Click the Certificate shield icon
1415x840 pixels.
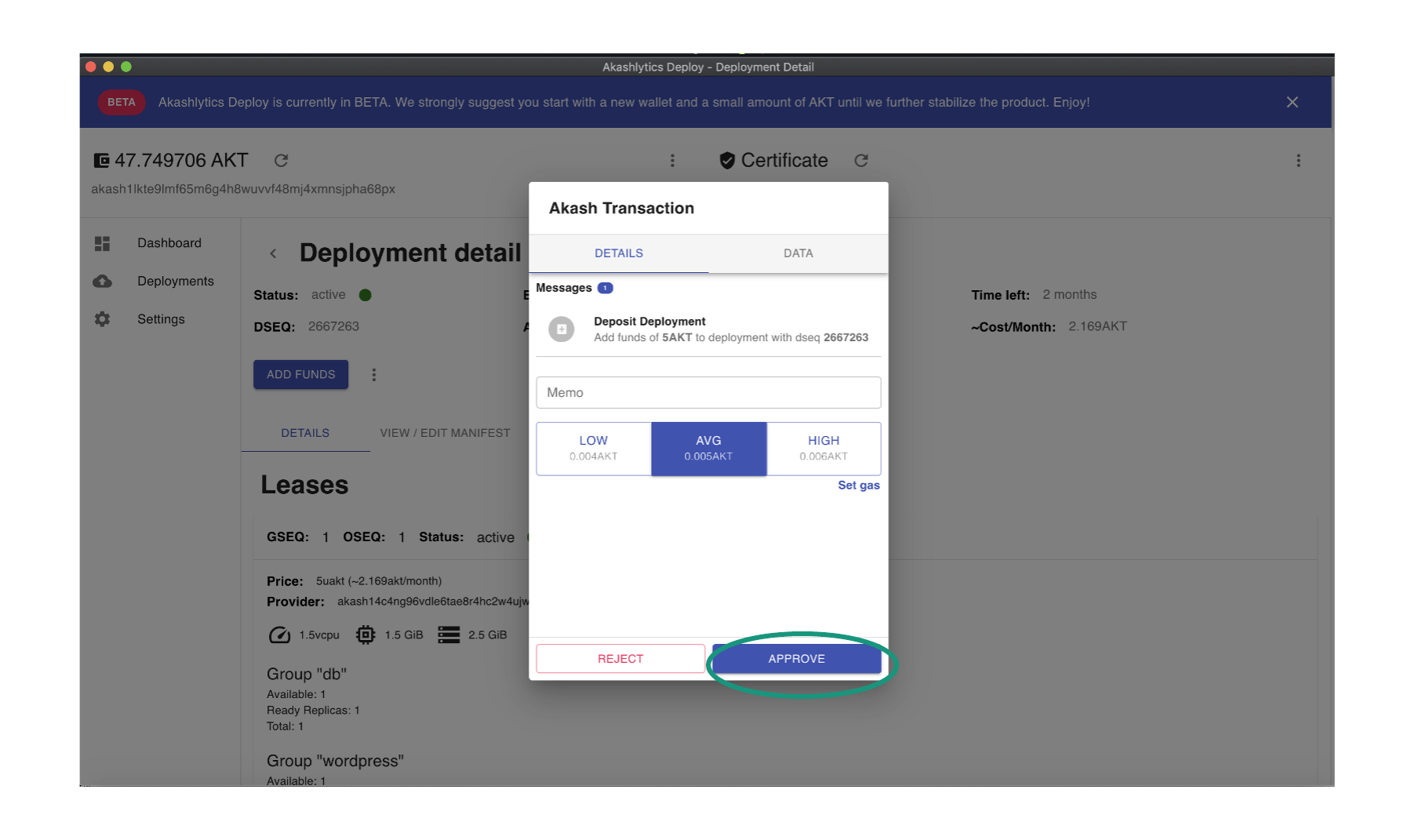(727, 161)
